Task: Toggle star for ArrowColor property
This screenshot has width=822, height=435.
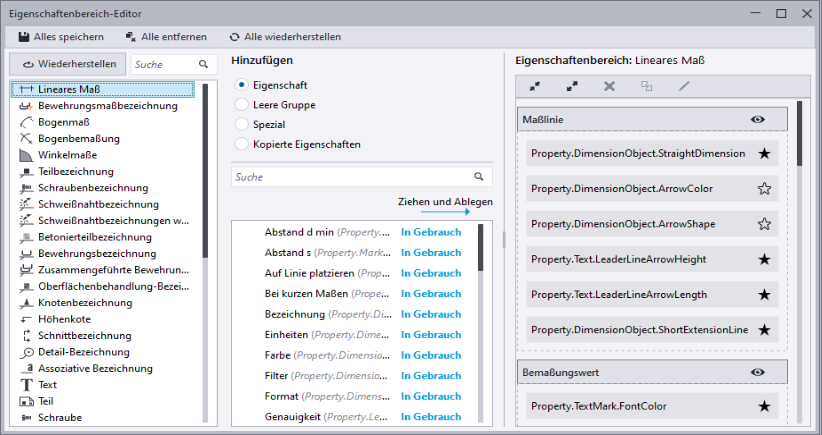Action: 764,189
